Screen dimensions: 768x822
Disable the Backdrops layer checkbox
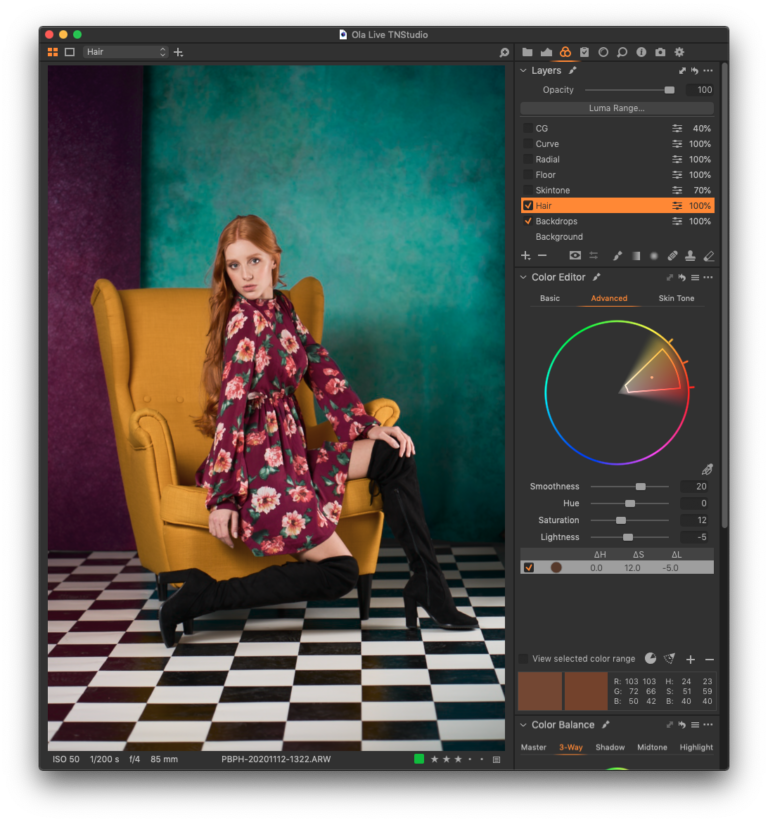[528, 221]
